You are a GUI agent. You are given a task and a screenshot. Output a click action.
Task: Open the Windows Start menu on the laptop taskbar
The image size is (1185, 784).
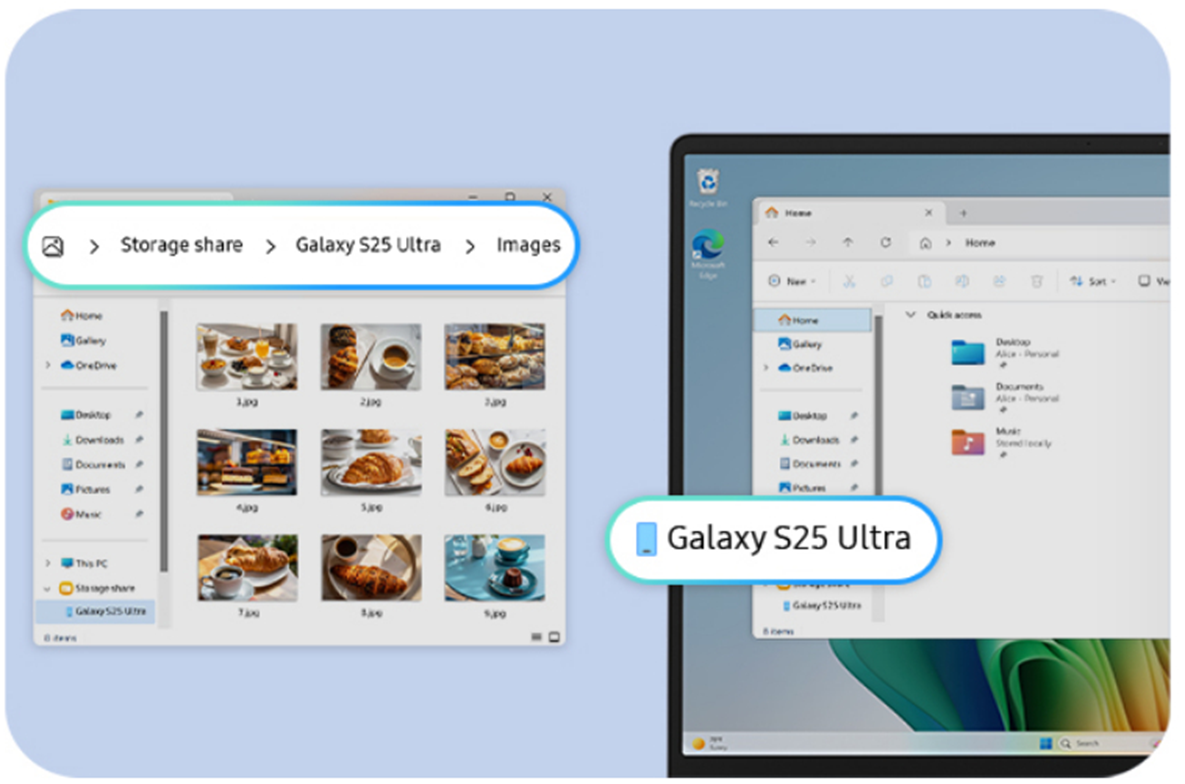click(x=1046, y=744)
